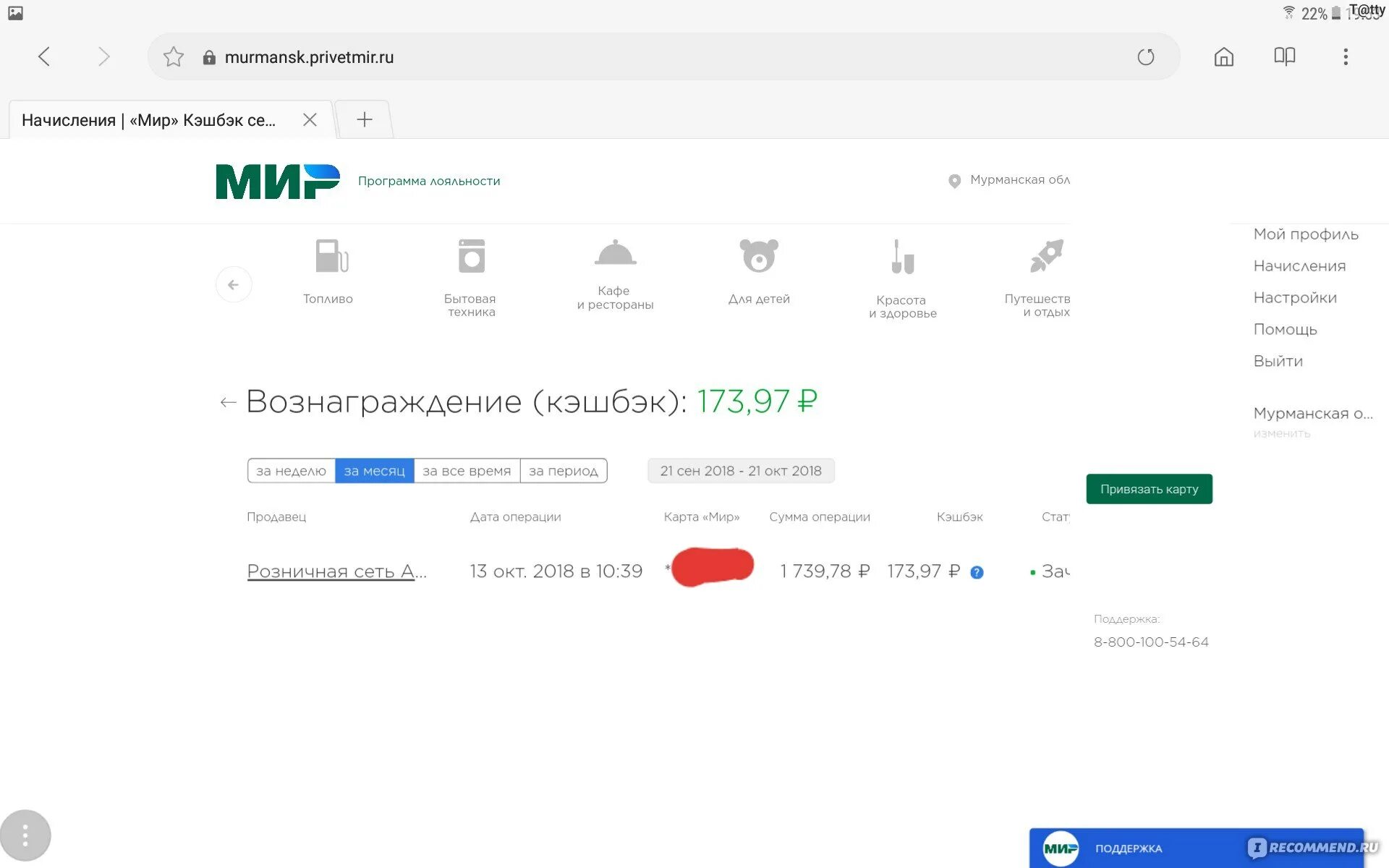Screen dimensions: 1389x868
Task: Tap the 22% battery indicator
Action: point(1320,14)
